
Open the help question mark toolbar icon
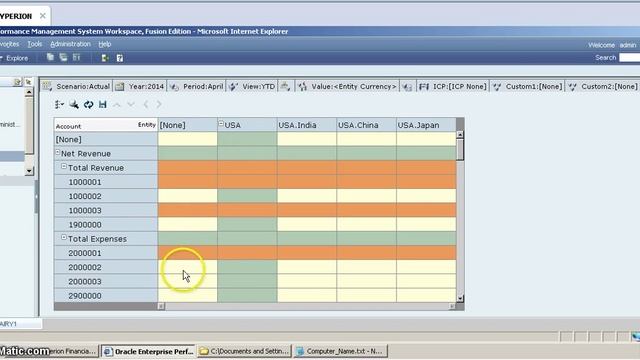click(120, 58)
